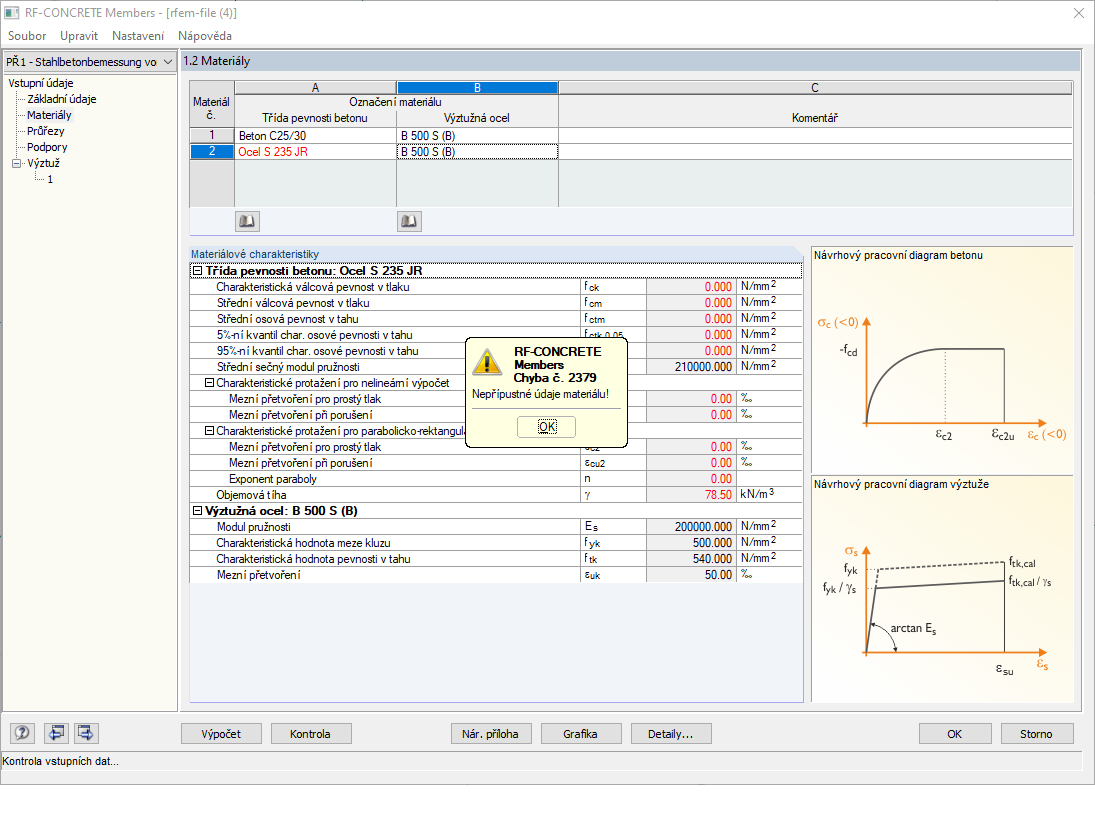The image size is (1095, 821).
Task: Collapse Třída pevnosti betonu section
Action: pyautogui.click(x=197, y=271)
